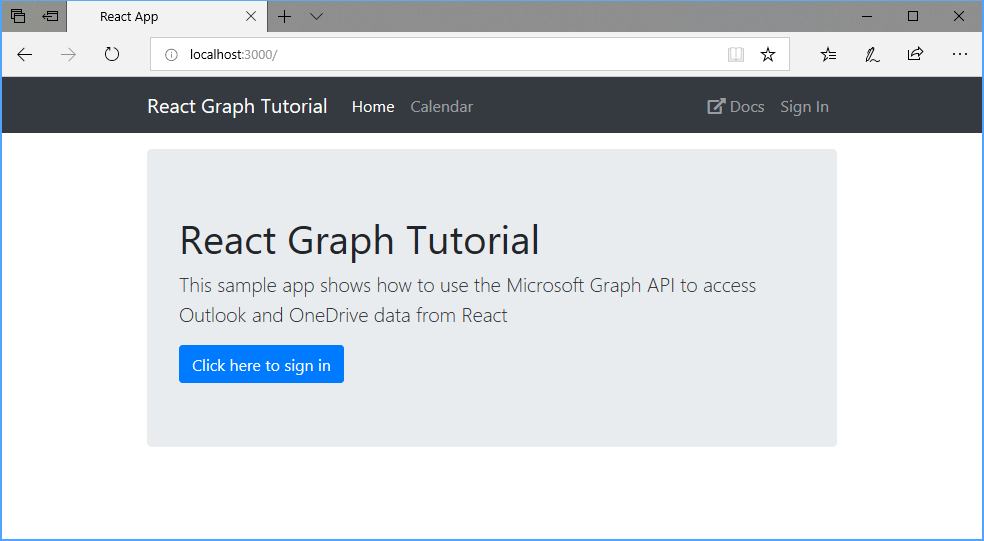Viewport: 984px width, 541px height.
Task: Click the Sign In nav link
Action: 805,107
